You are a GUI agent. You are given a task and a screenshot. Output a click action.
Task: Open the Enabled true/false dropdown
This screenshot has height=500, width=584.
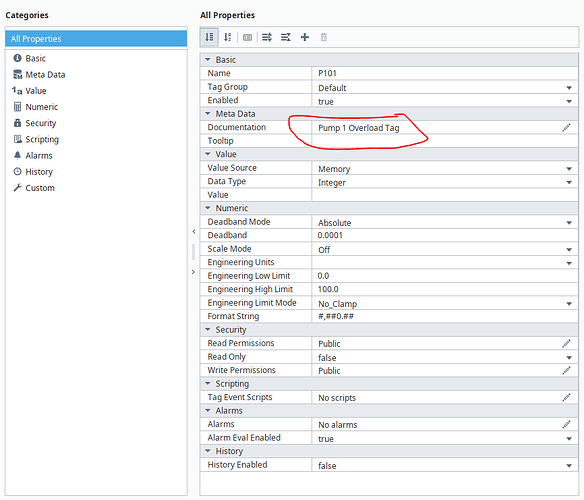tap(569, 101)
